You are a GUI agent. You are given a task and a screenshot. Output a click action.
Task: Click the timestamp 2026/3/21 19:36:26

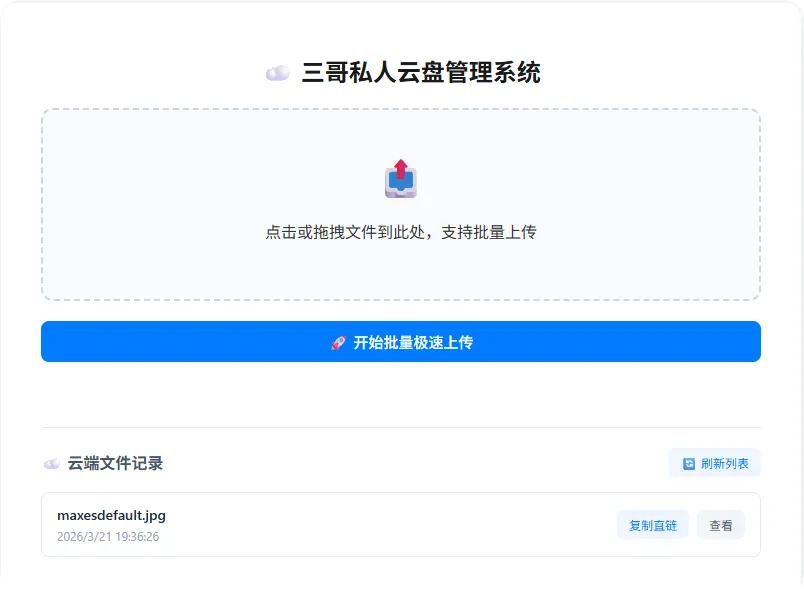(x=106, y=535)
